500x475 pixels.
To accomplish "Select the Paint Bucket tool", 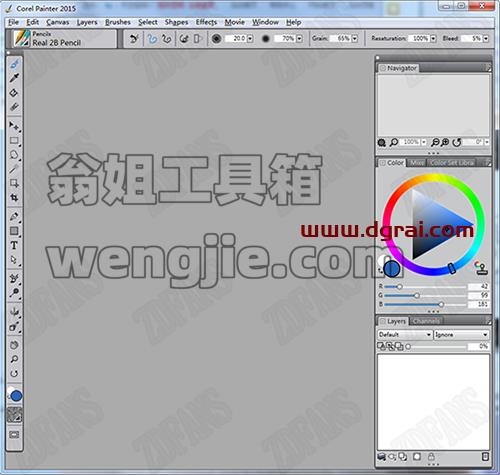I will pos(14,93).
